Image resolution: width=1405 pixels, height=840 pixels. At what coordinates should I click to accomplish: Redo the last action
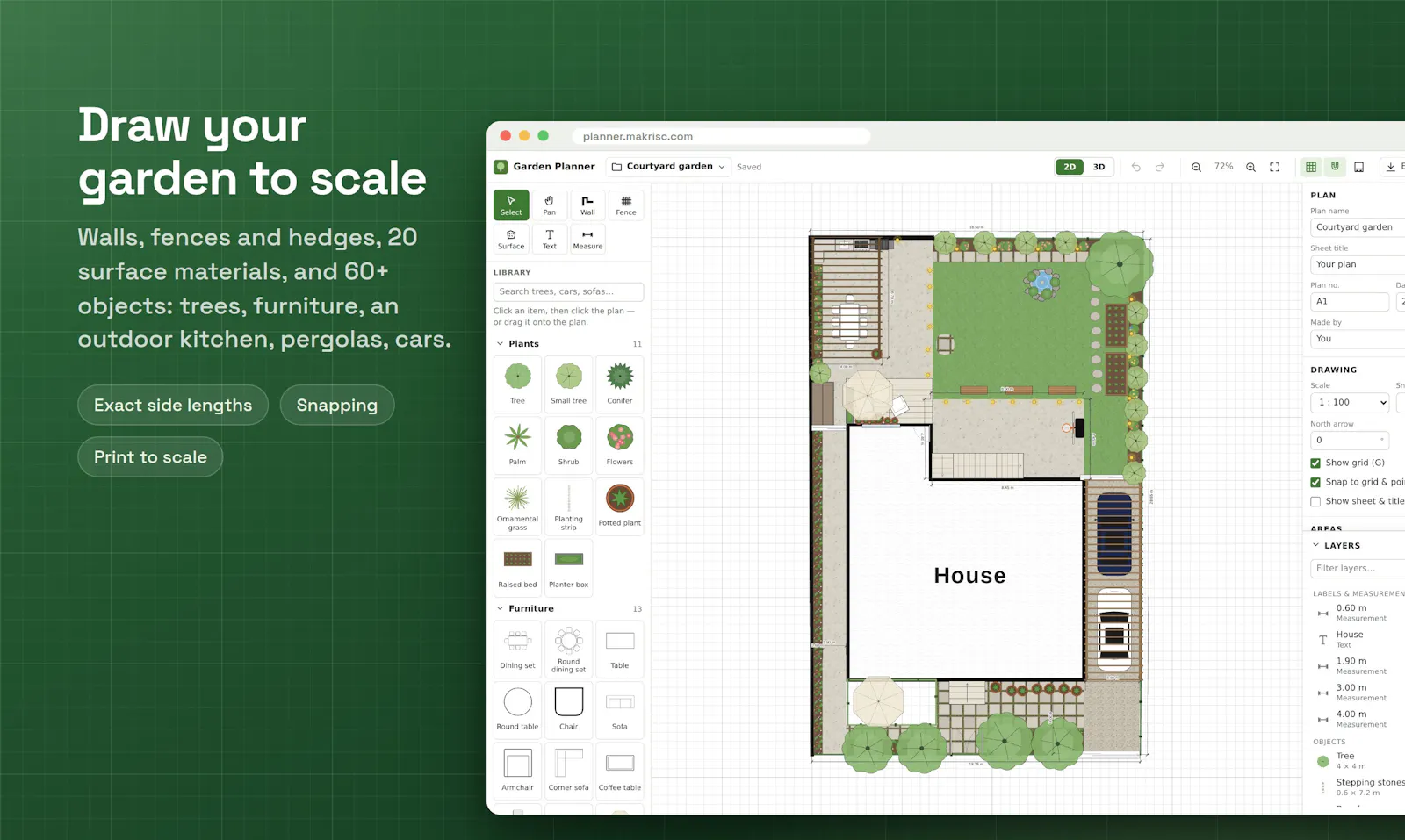[x=1160, y=167]
